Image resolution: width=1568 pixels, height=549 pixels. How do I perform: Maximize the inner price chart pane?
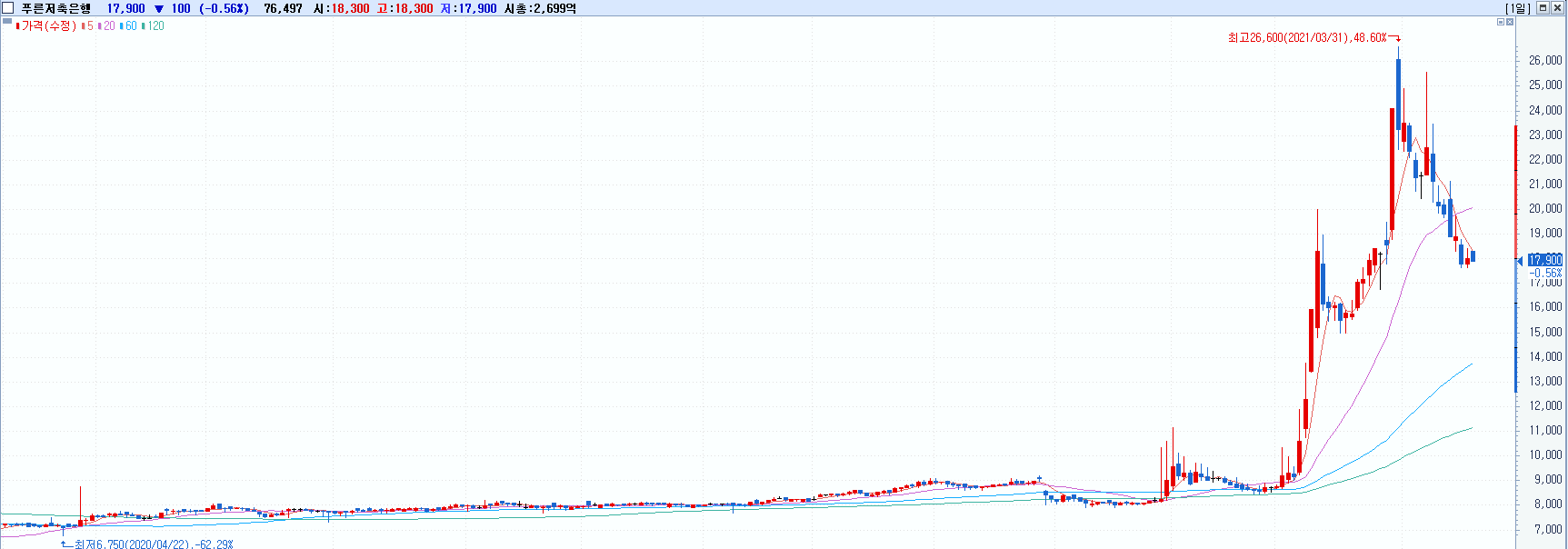(x=1501, y=22)
